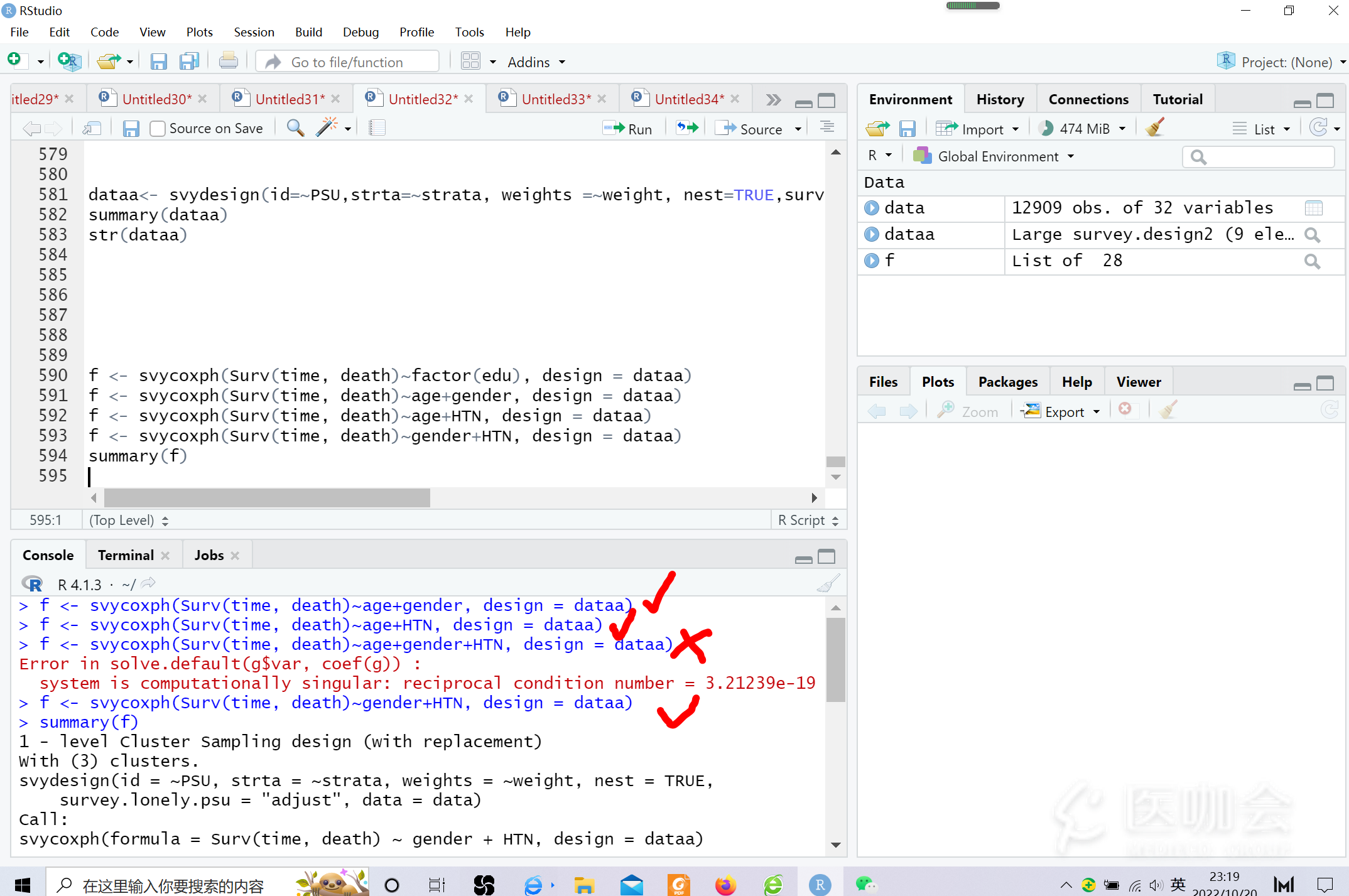The height and width of the screenshot is (896, 1349).
Task: Show document outline icon
Action: (828, 127)
